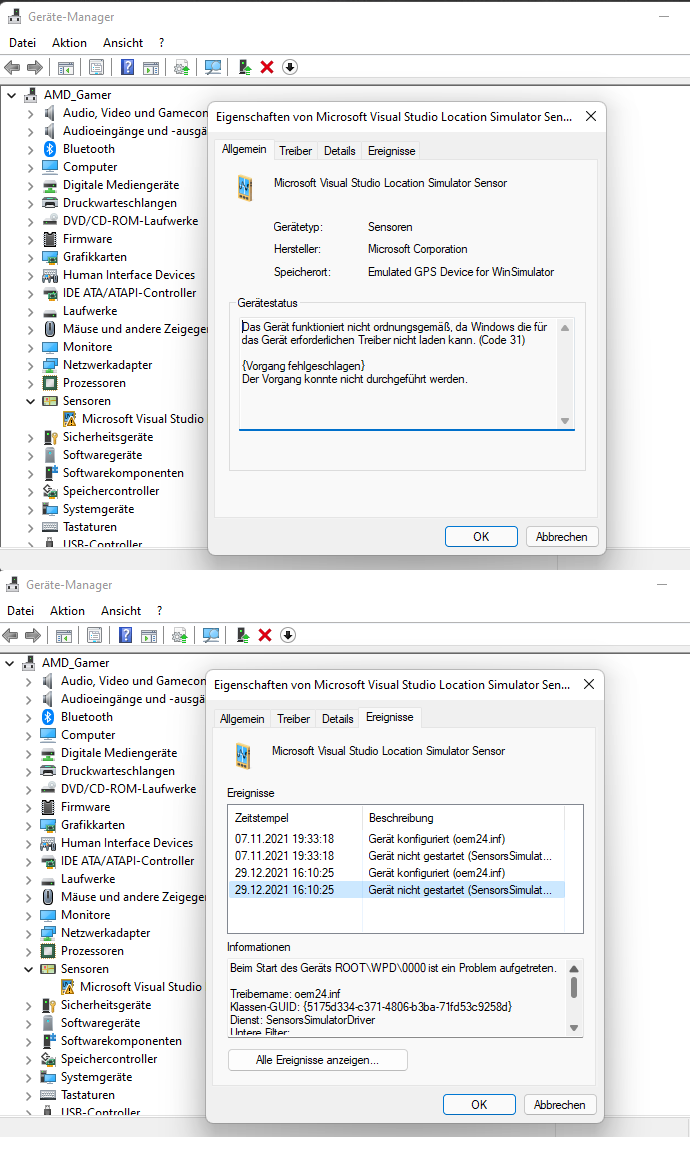
Task: Collapse the Sensoren node in the upper window
Action: click(30, 401)
